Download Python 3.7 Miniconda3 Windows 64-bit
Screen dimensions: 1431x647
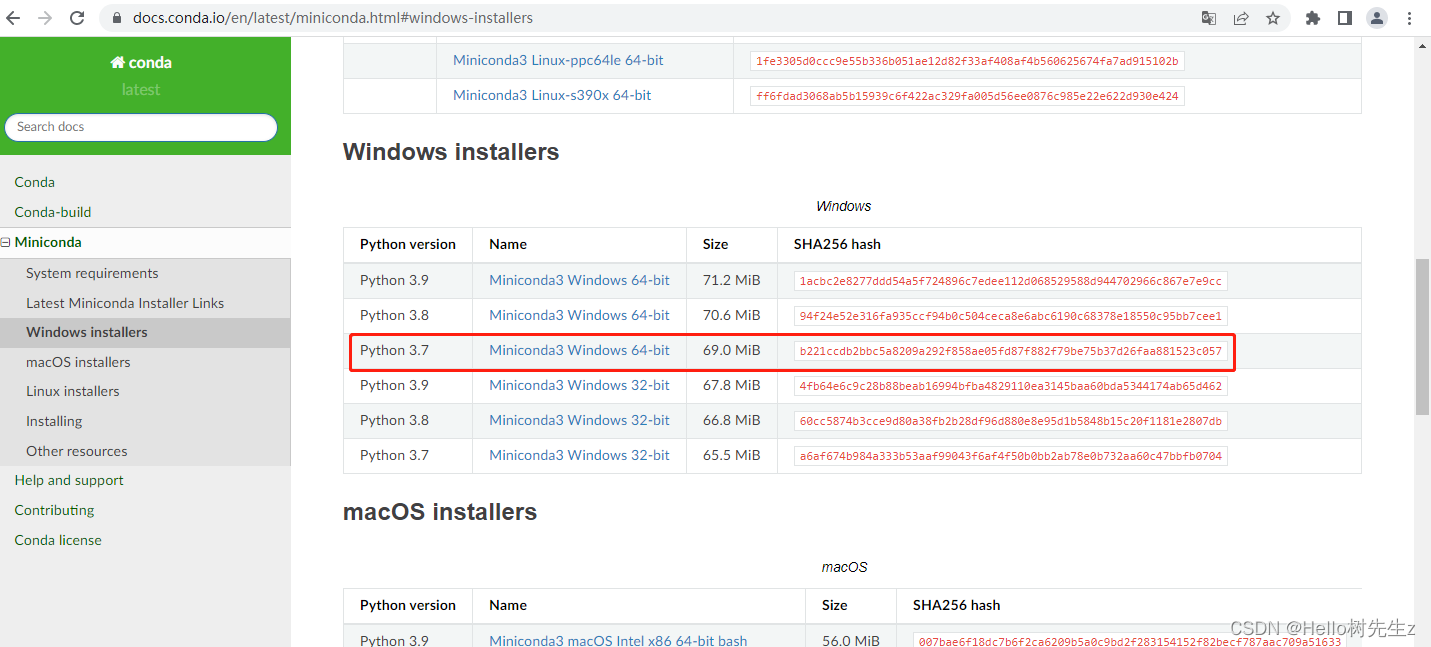click(579, 350)
